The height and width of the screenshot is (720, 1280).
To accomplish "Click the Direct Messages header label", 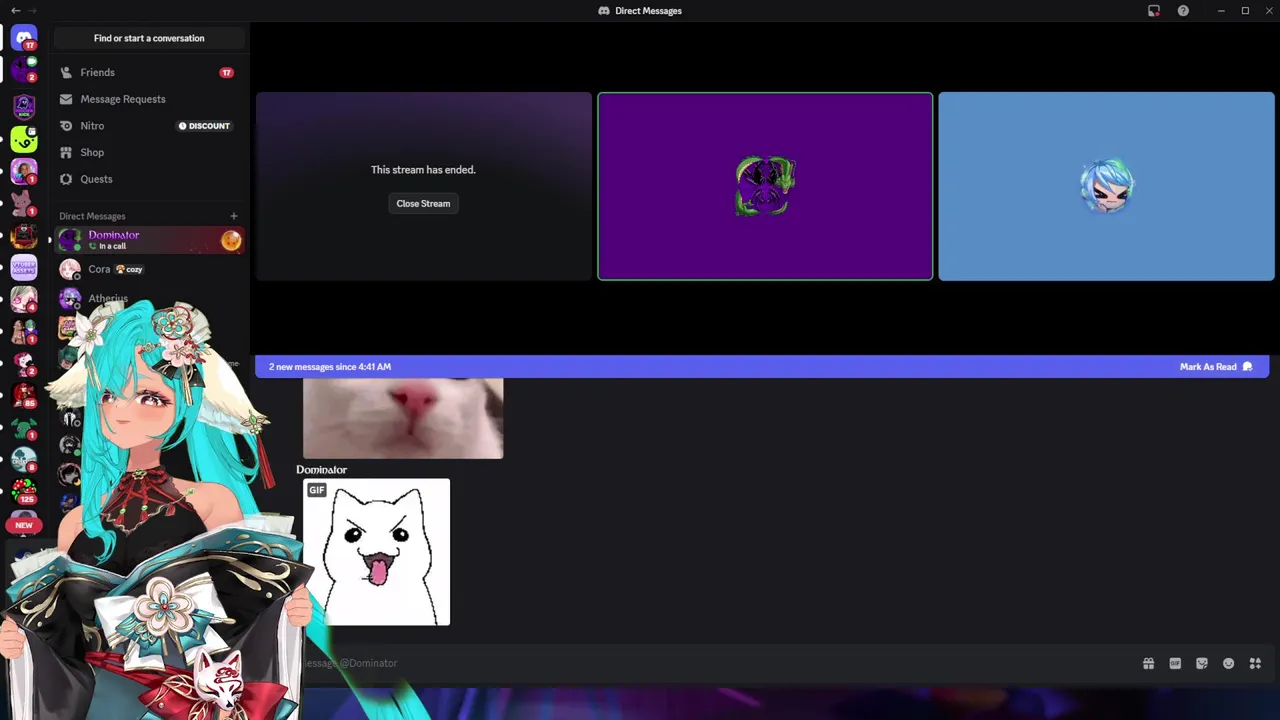I will 92,216.
